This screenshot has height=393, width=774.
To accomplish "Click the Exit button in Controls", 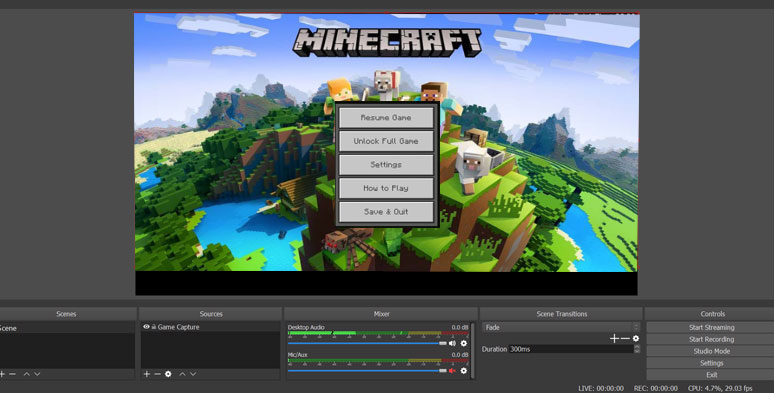I will tap(711, 375).
